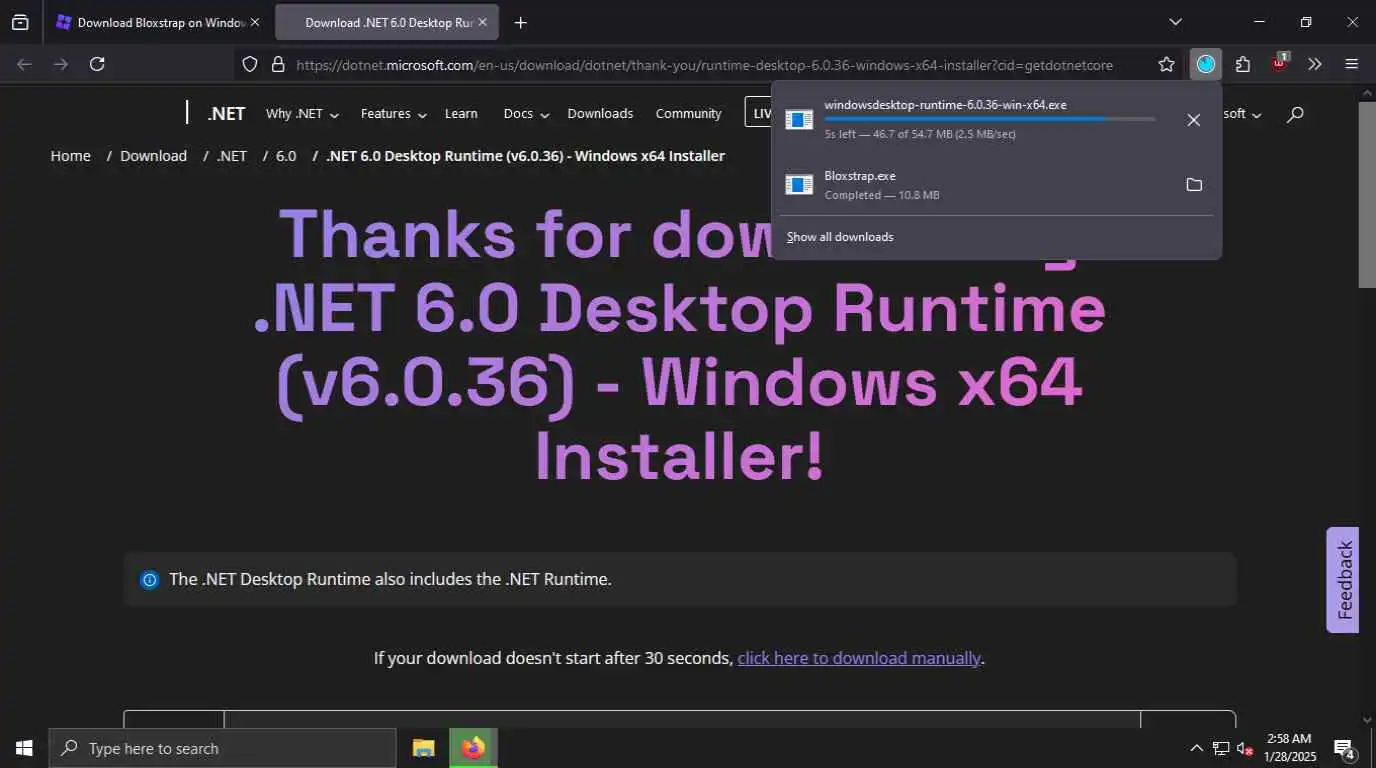The height and width of the screenshot is (768, 1376).
Task: Bookmark this page with star icon
Action: tap(1166, 64)
